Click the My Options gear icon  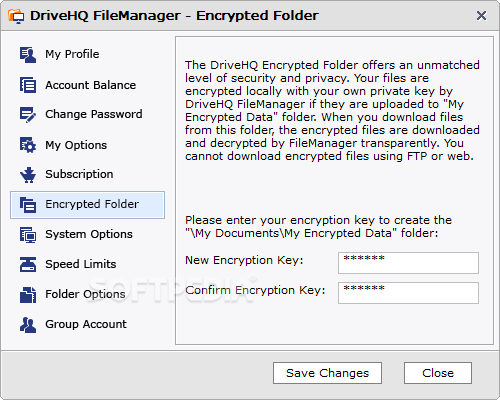(28, 145)
